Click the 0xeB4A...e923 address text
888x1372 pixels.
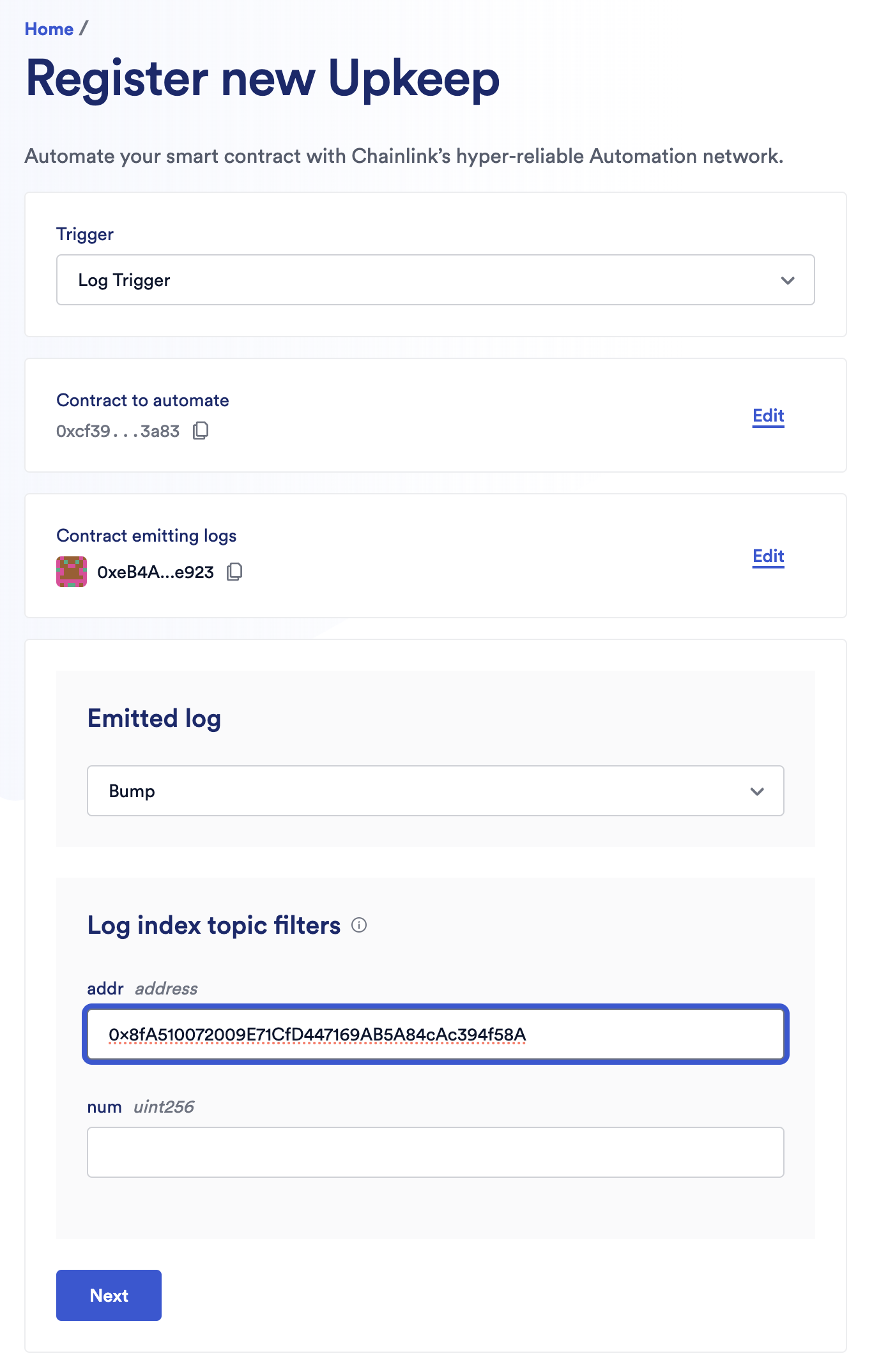tap(155, 572)
